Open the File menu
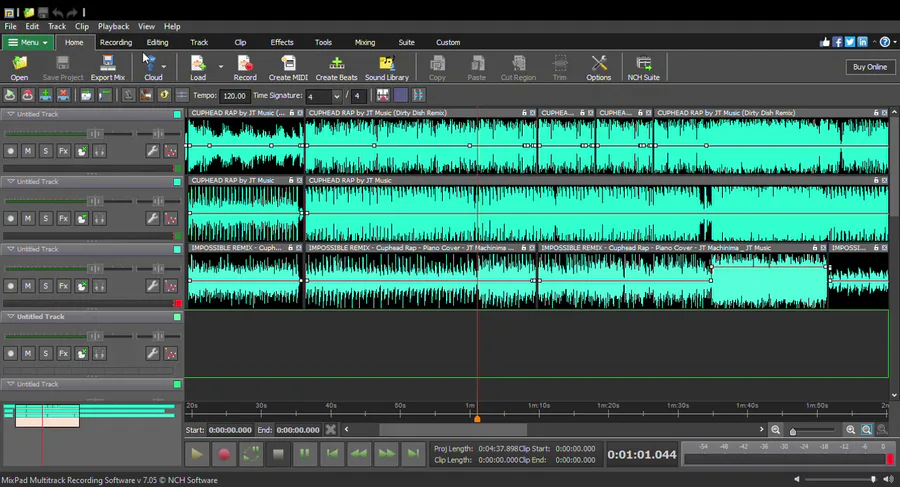The height and width of the screenshot is (487, 900). pos(10,26)
